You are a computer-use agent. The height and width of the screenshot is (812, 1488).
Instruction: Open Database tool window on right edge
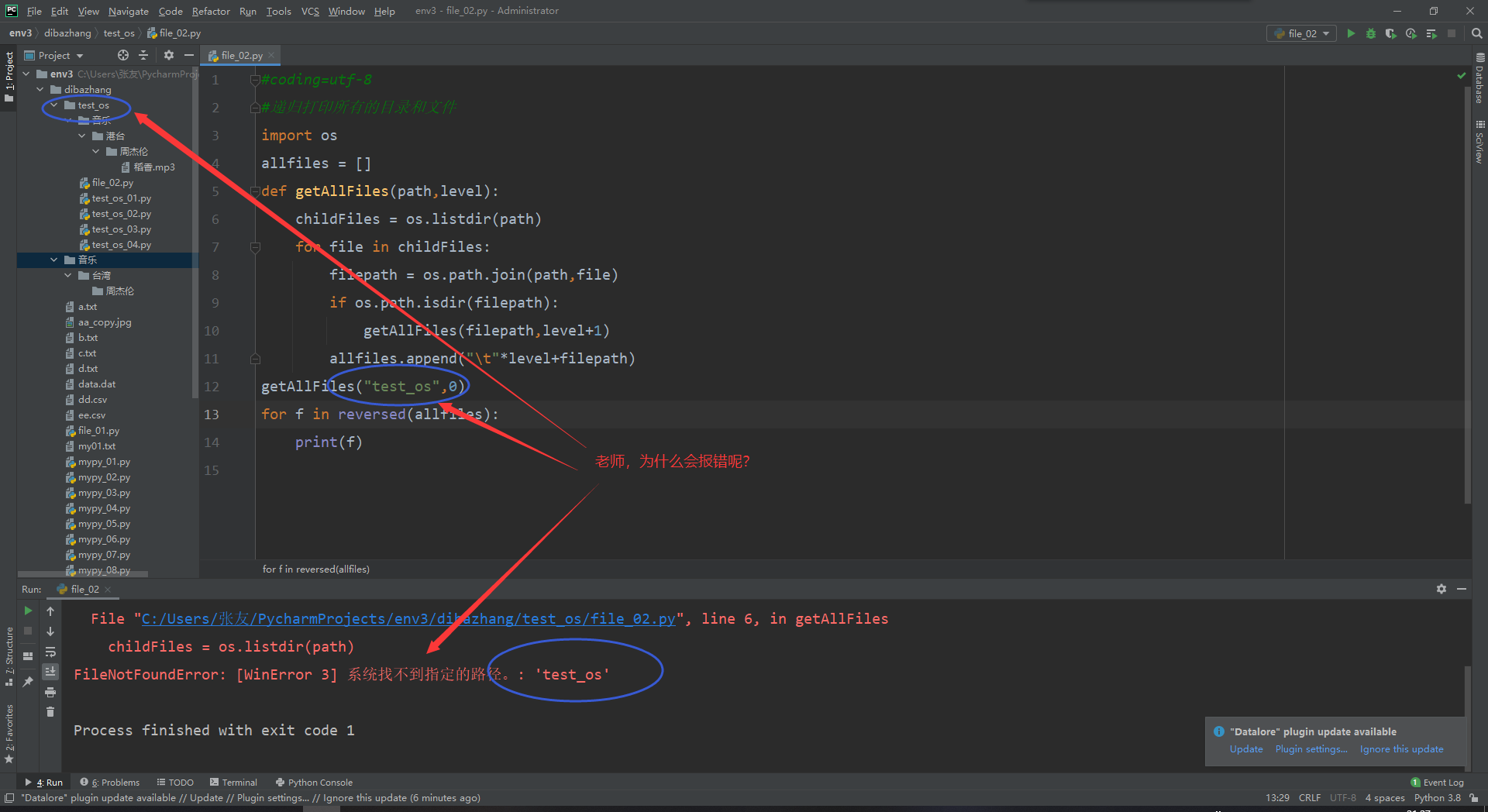click(x=1479, y=78)
